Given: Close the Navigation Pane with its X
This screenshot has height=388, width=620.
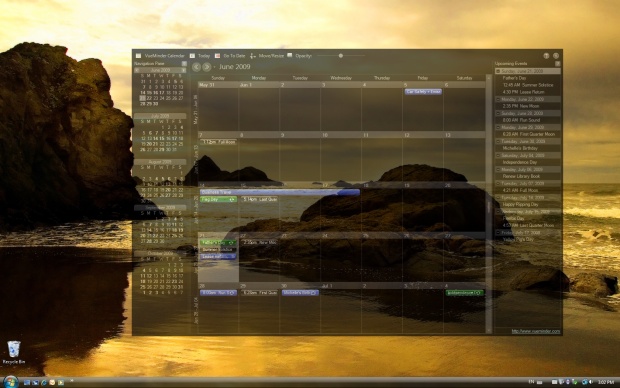Looking at the screenshot, I should point(184,63).
